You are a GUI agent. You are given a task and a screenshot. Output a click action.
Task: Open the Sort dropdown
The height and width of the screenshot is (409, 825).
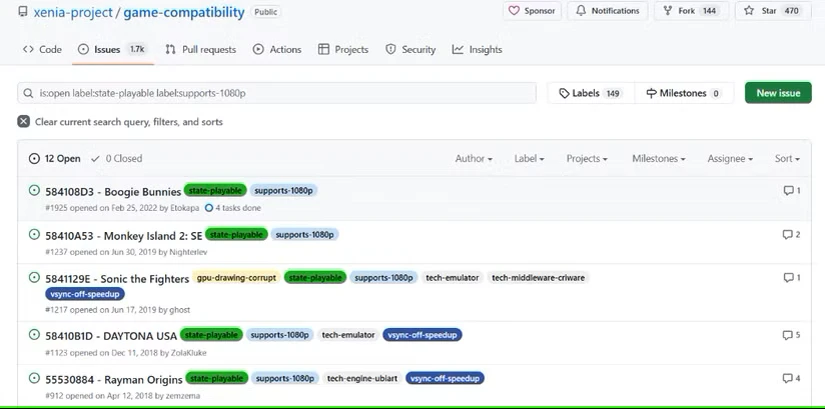[787, 158]
